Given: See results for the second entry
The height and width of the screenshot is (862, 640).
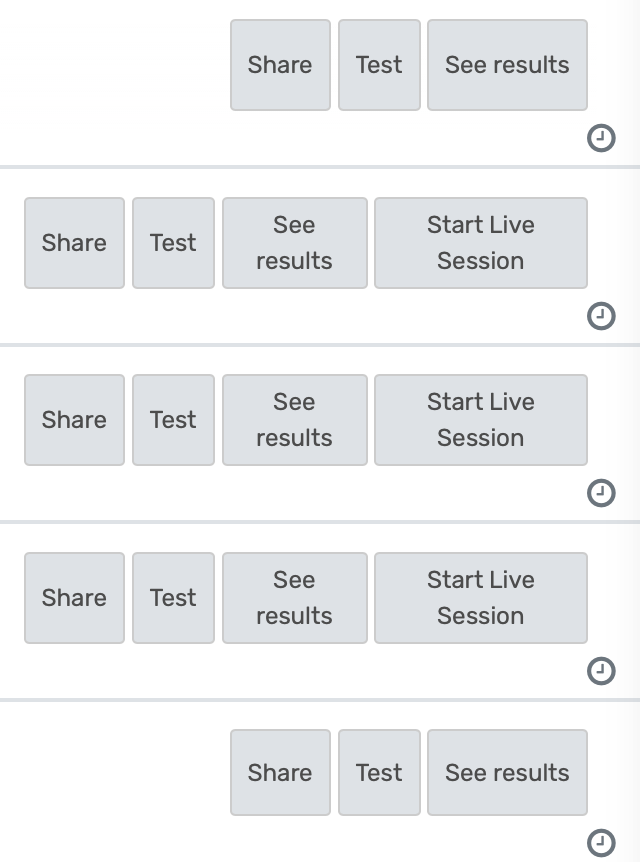Looking at the screenshot, I should tap(294, 242).
